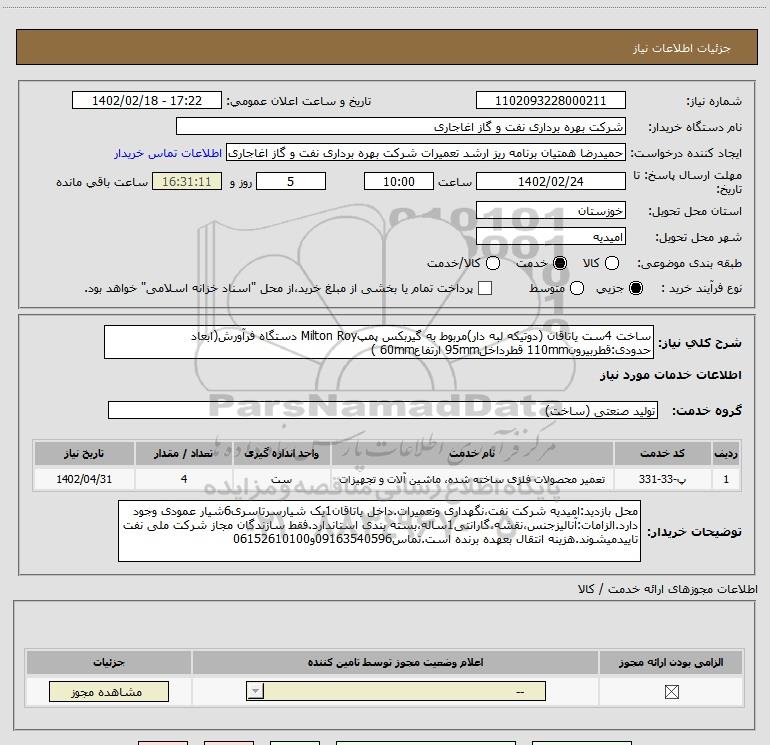This screenshot has width=770, height=745.
Task: Click the service group field تولید صنعتی (ساخت)
Action: coord(383,411)
